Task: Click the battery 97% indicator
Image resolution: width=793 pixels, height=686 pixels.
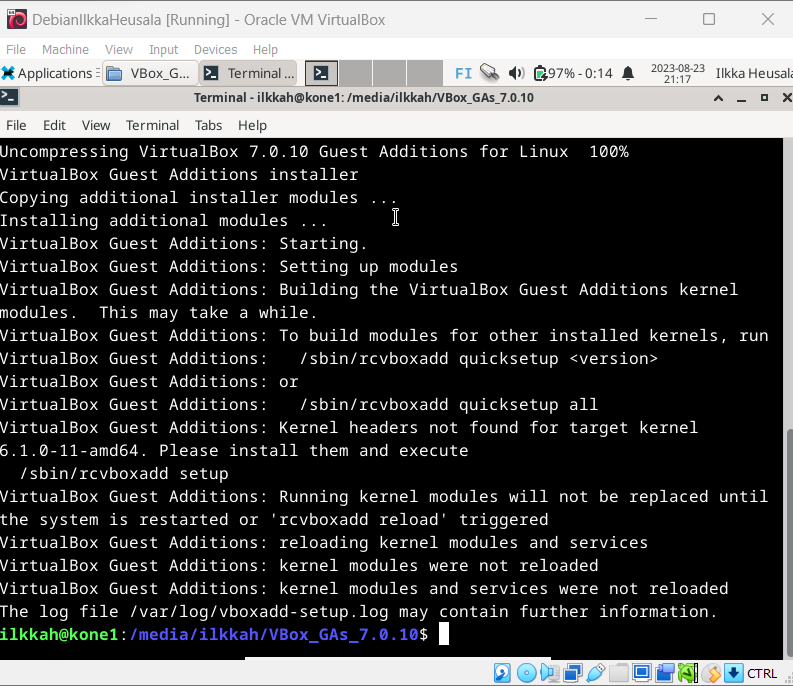Action: [574, 73]
